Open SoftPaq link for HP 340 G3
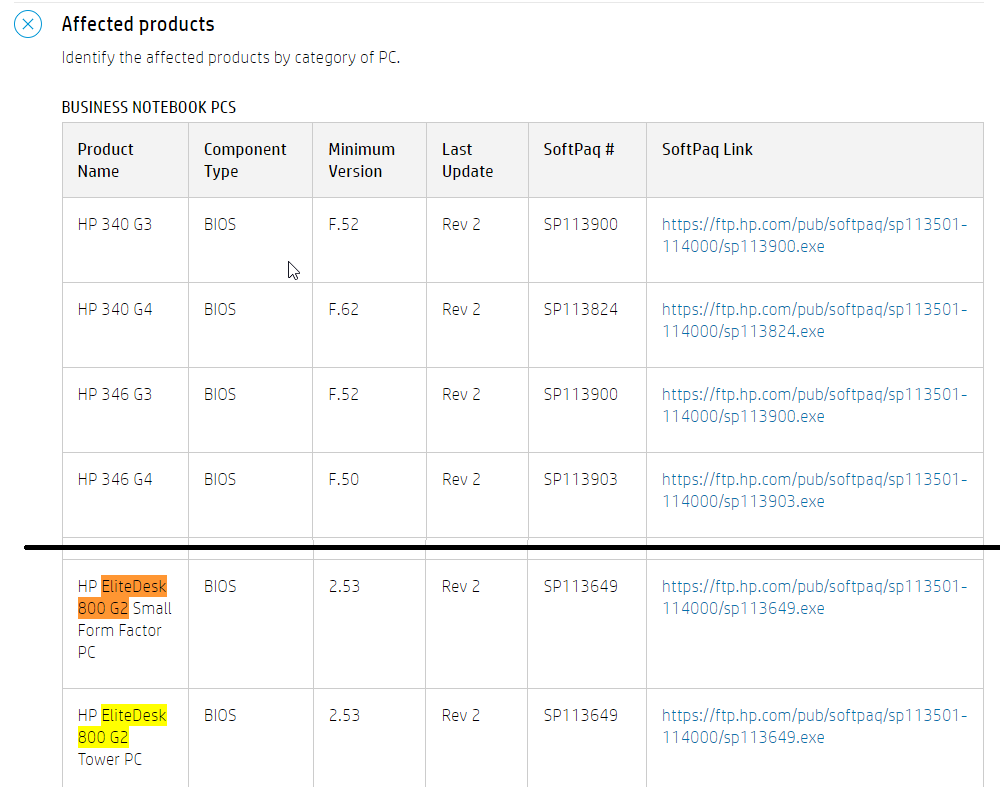This screenshot has height=788, width=1000. tap(814, 235)
